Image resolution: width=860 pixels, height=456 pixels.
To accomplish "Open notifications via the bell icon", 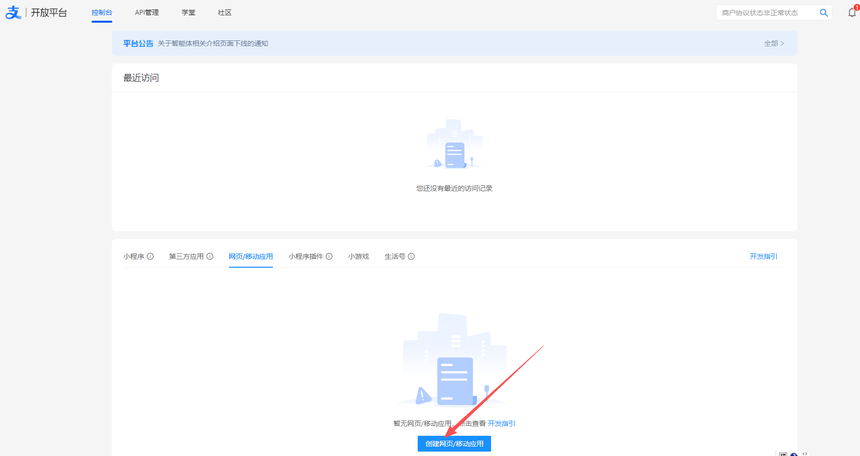I will pos(851,13).
